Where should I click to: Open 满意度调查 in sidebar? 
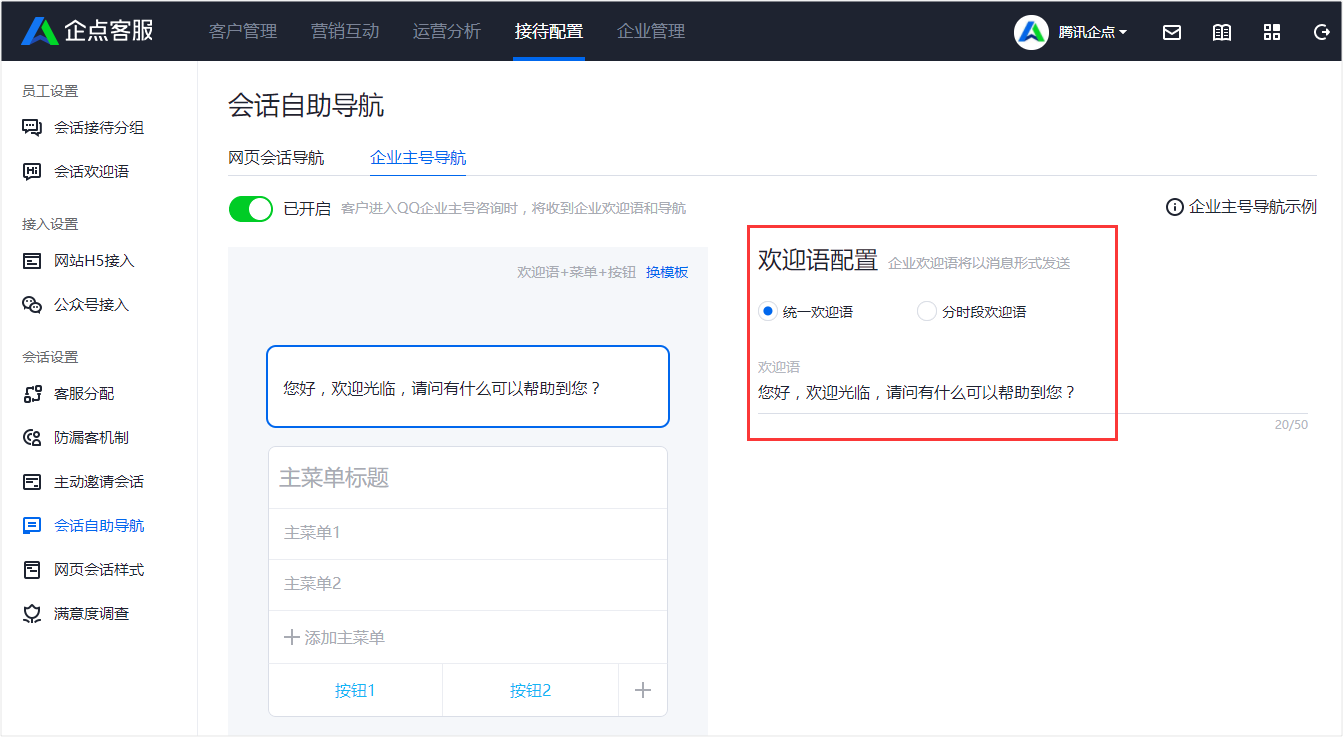pyautogui.click(x=91, y=614)
